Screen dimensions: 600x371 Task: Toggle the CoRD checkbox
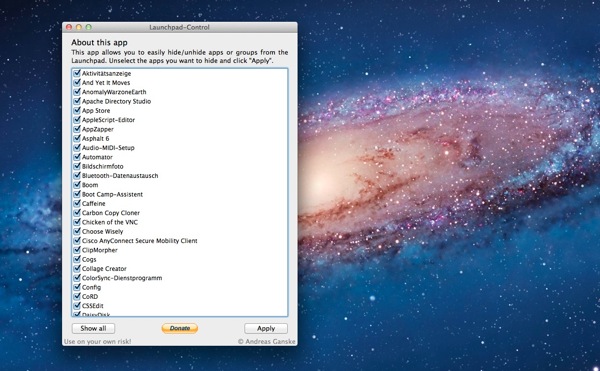(77, 296)
